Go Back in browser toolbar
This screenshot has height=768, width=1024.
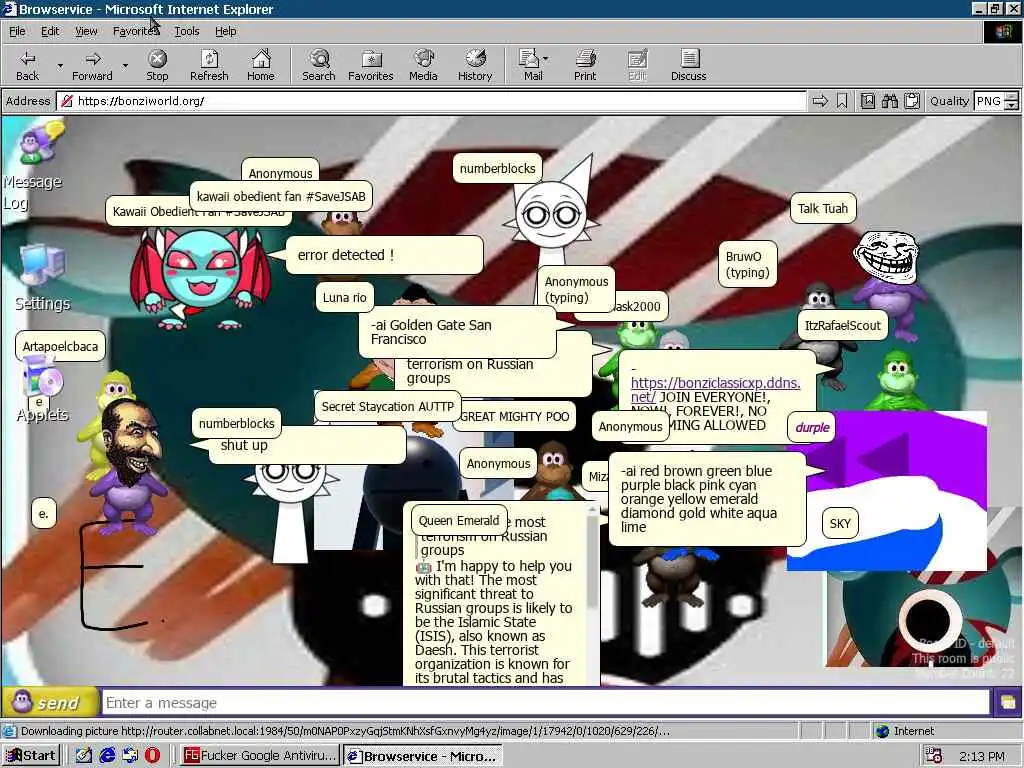27,65
